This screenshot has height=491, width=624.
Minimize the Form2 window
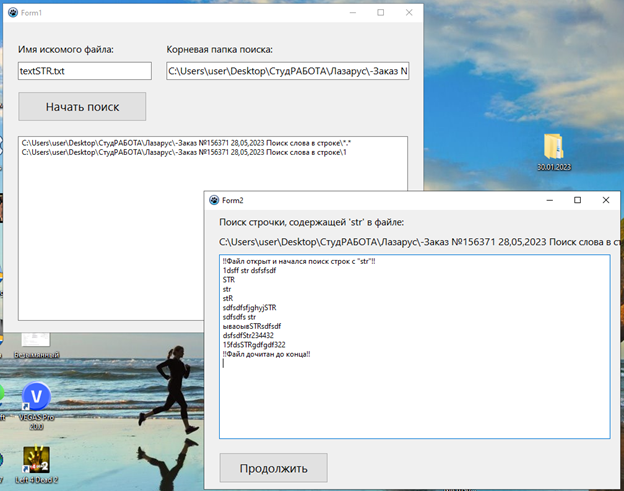[550, 200]
